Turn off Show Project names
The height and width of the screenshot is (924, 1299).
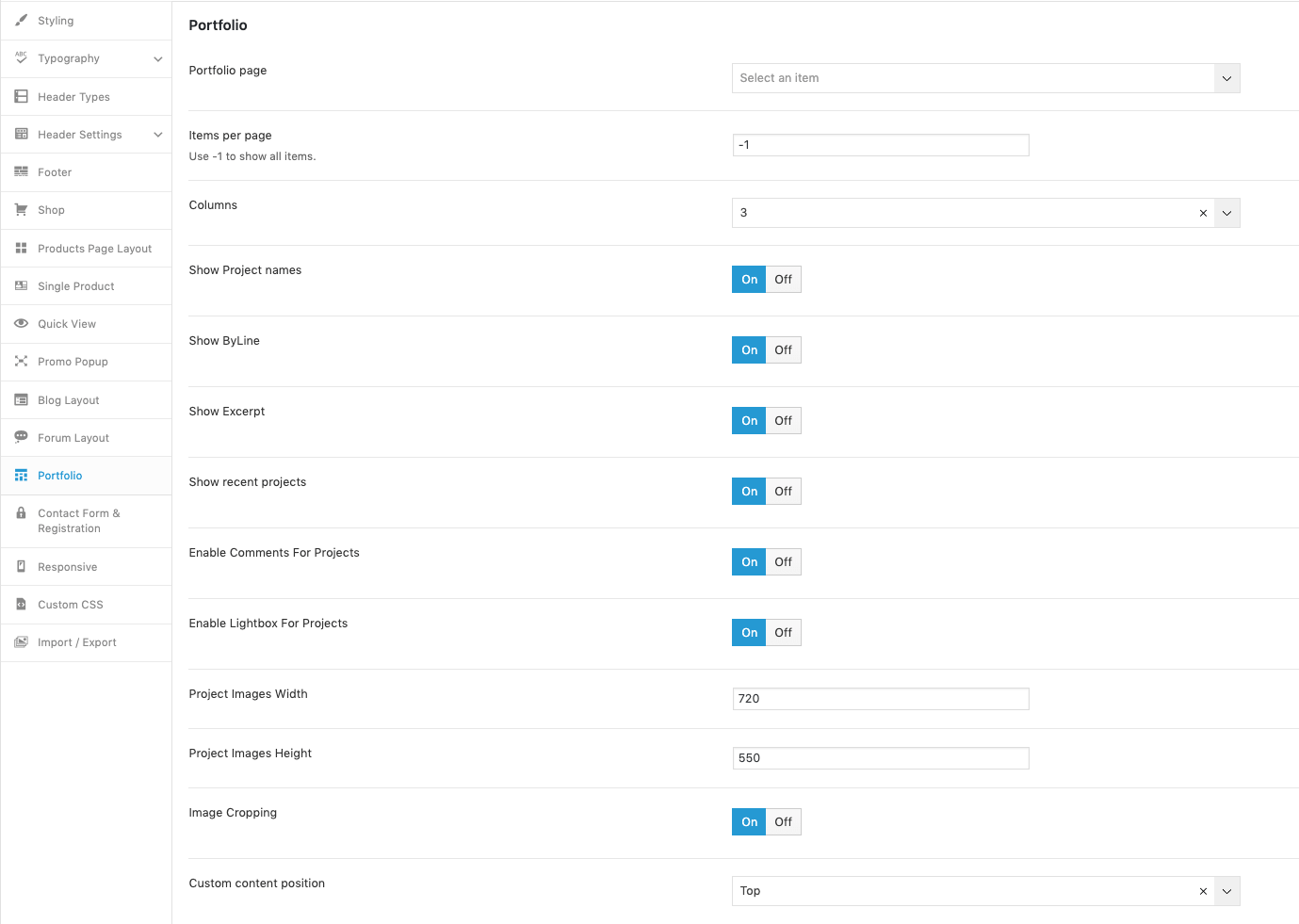(x=784, y=280)
